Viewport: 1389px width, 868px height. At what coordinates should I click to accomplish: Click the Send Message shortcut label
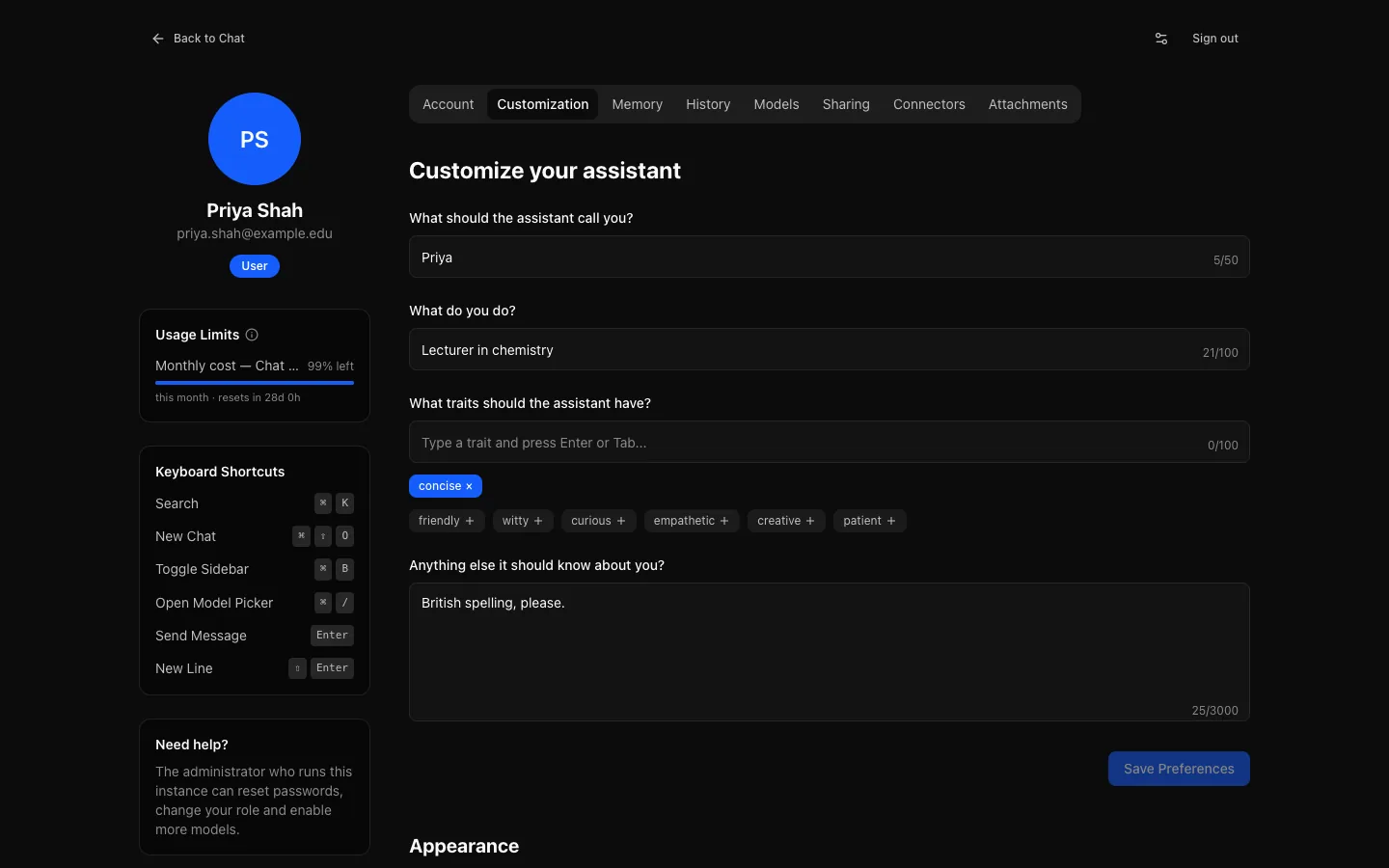[x=201, y=636]
